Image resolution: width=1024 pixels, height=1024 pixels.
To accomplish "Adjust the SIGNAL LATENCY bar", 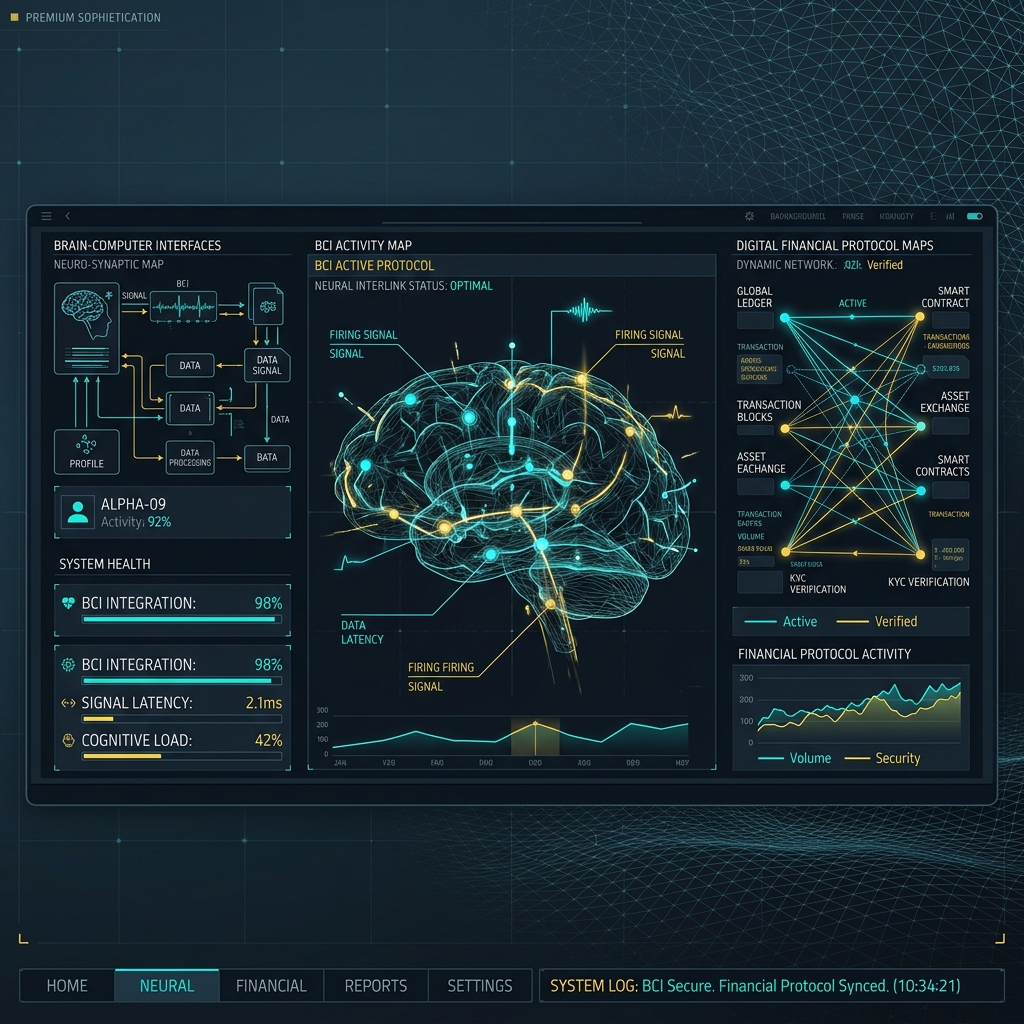I will pos(182,719).
